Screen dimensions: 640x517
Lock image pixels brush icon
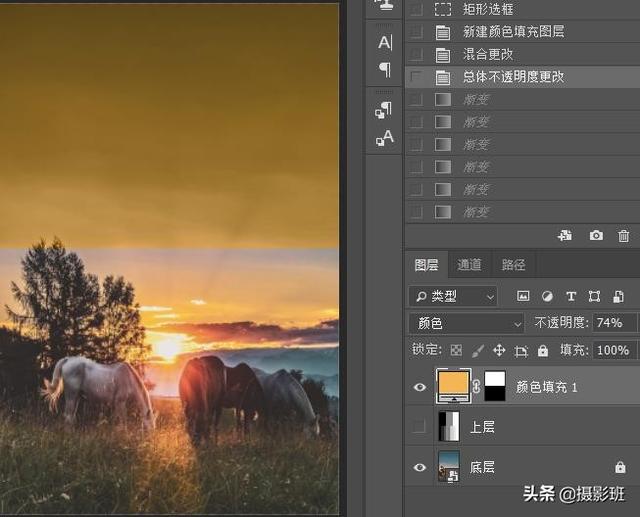point(478,351)
